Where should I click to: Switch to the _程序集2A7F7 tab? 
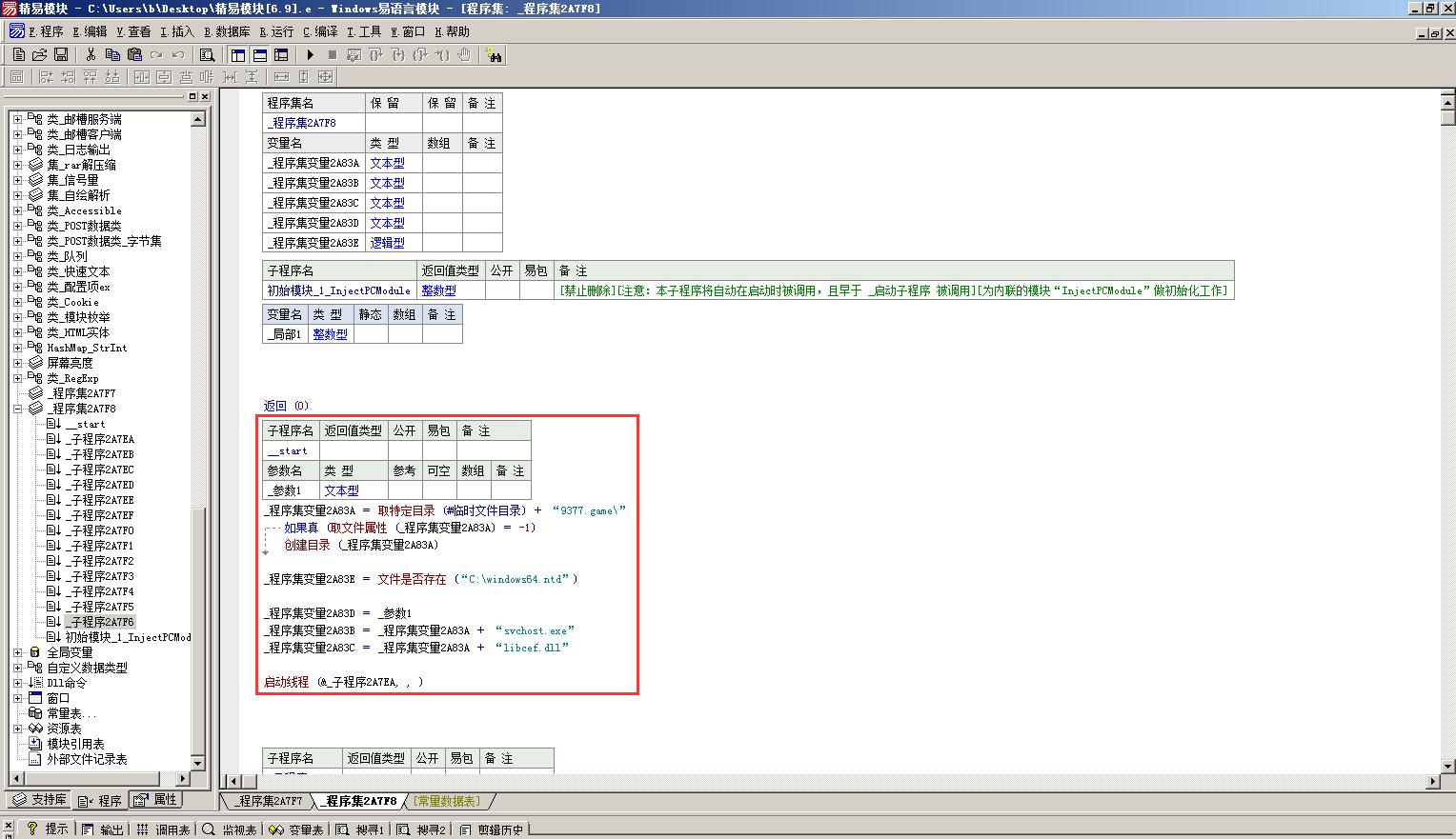[x=270, y=801]
